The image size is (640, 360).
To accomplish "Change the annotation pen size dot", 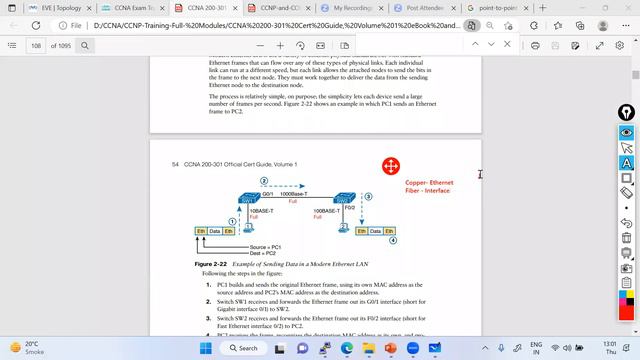I will click(x=626, y=208).
